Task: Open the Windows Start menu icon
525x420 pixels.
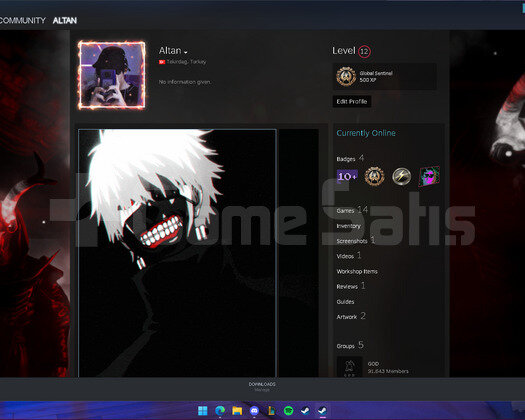Action: point(203,410)
